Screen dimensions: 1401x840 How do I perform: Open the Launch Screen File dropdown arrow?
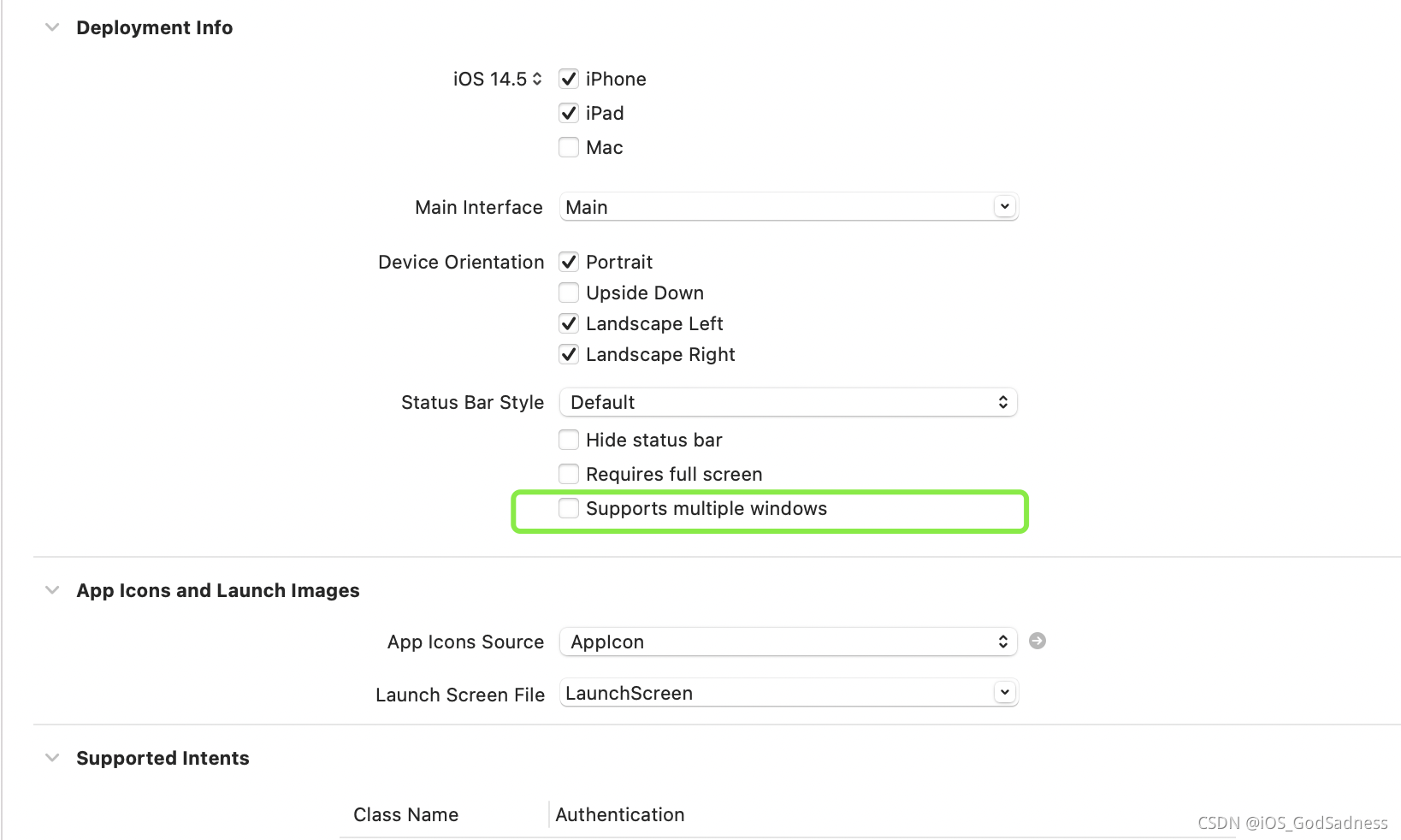[1004, 692]
